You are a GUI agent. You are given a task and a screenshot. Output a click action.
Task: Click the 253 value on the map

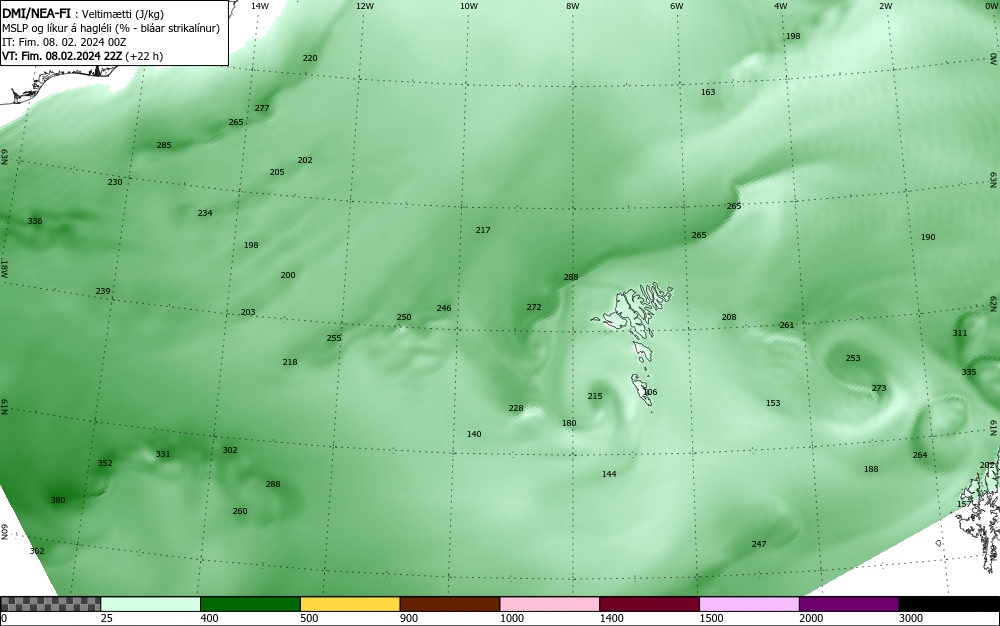pos(853,358)
